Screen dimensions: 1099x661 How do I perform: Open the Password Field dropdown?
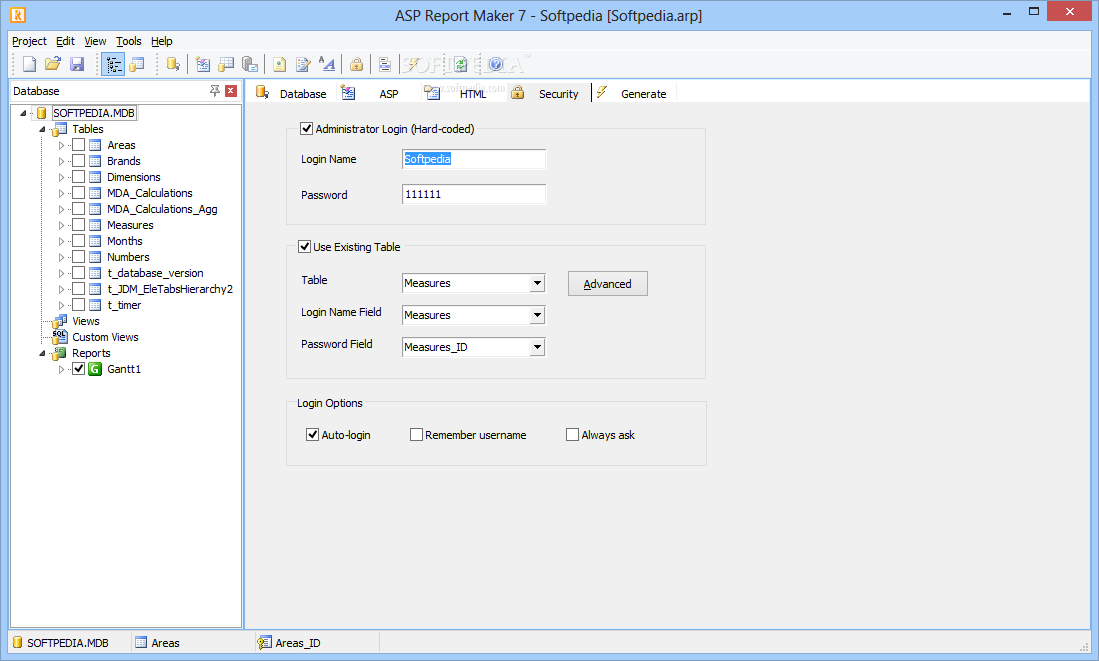click(537, 347)
